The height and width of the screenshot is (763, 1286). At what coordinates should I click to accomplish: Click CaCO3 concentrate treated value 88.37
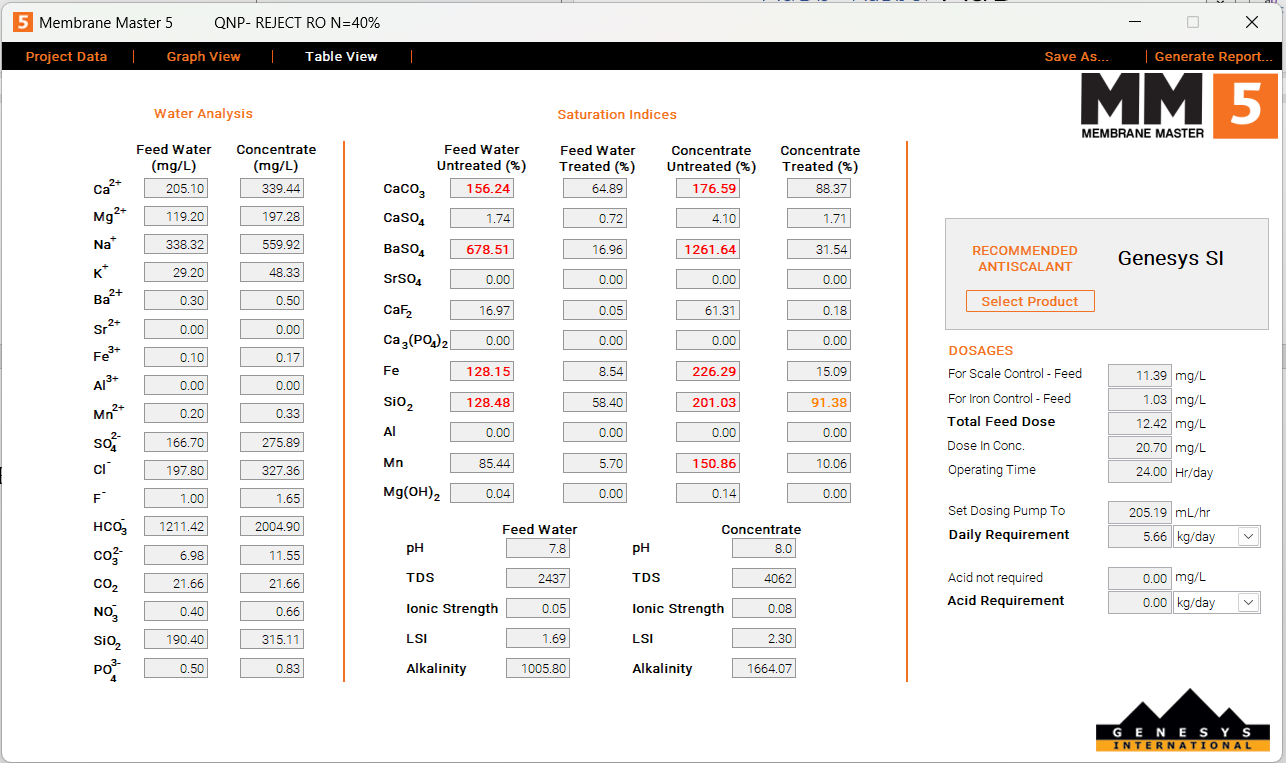819,188
